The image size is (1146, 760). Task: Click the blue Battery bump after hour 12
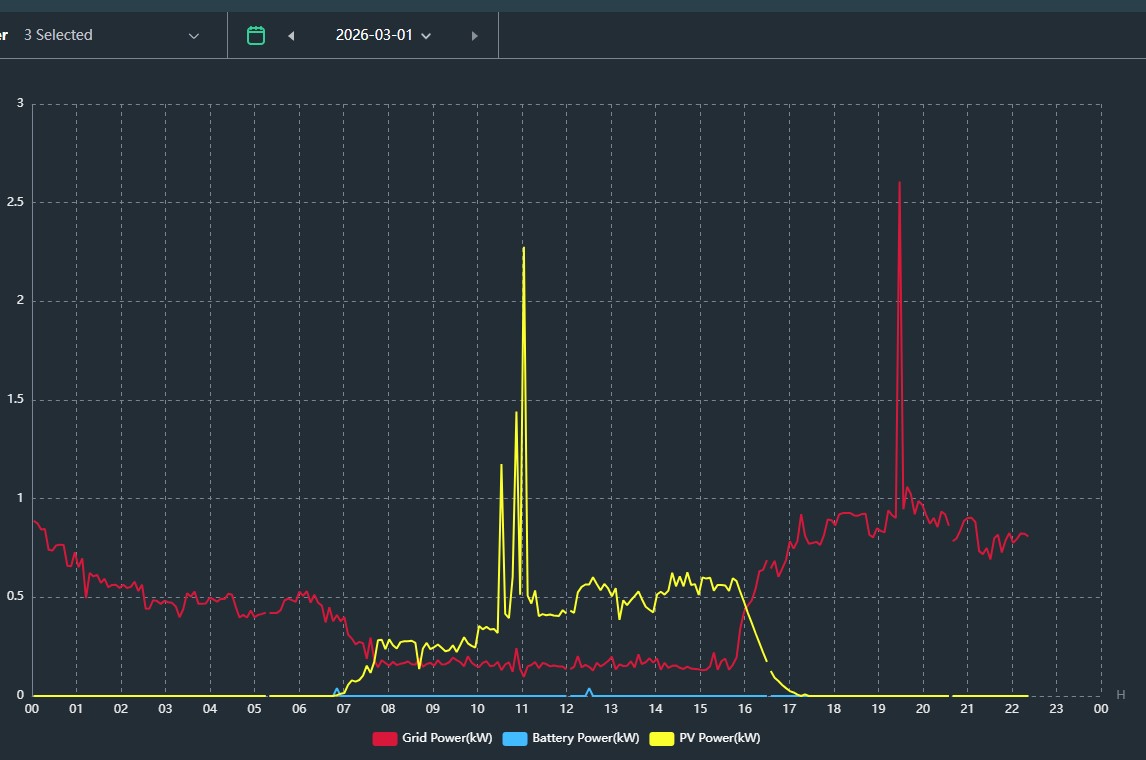tap(588, 689)
